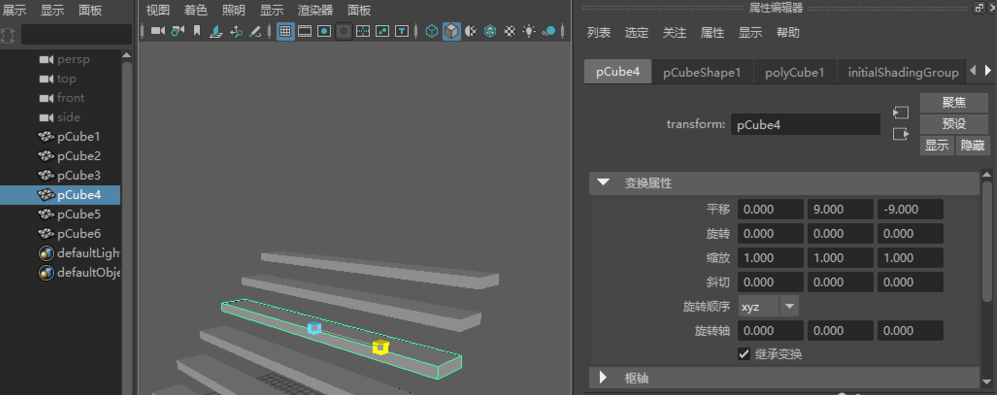Image resolution: width=997 pixels, height=395 pixels.
Task: Toggle the Gate Mask icon
Action: [x=343, y=31]
